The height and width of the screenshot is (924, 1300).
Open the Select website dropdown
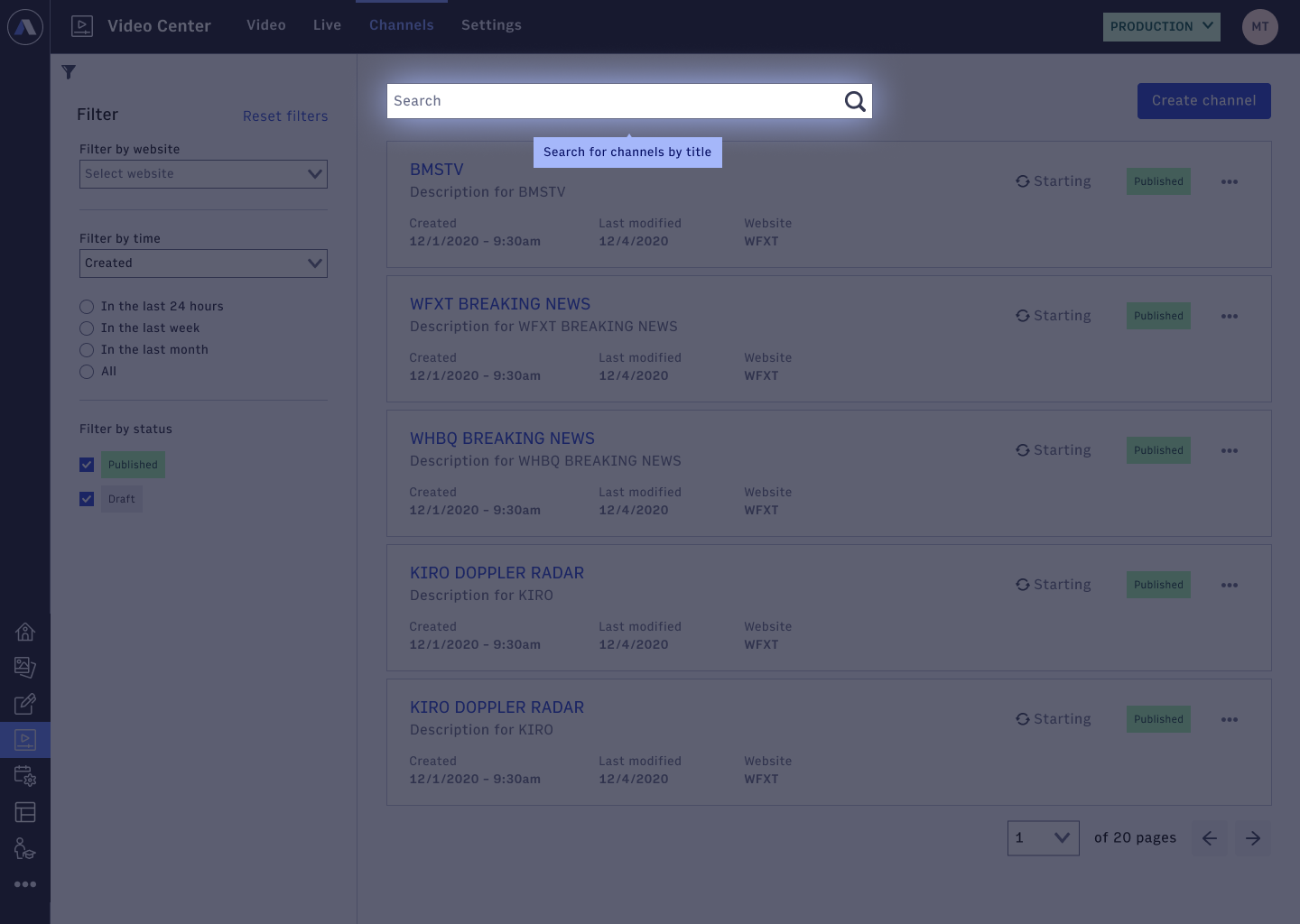tap(203, 174)
